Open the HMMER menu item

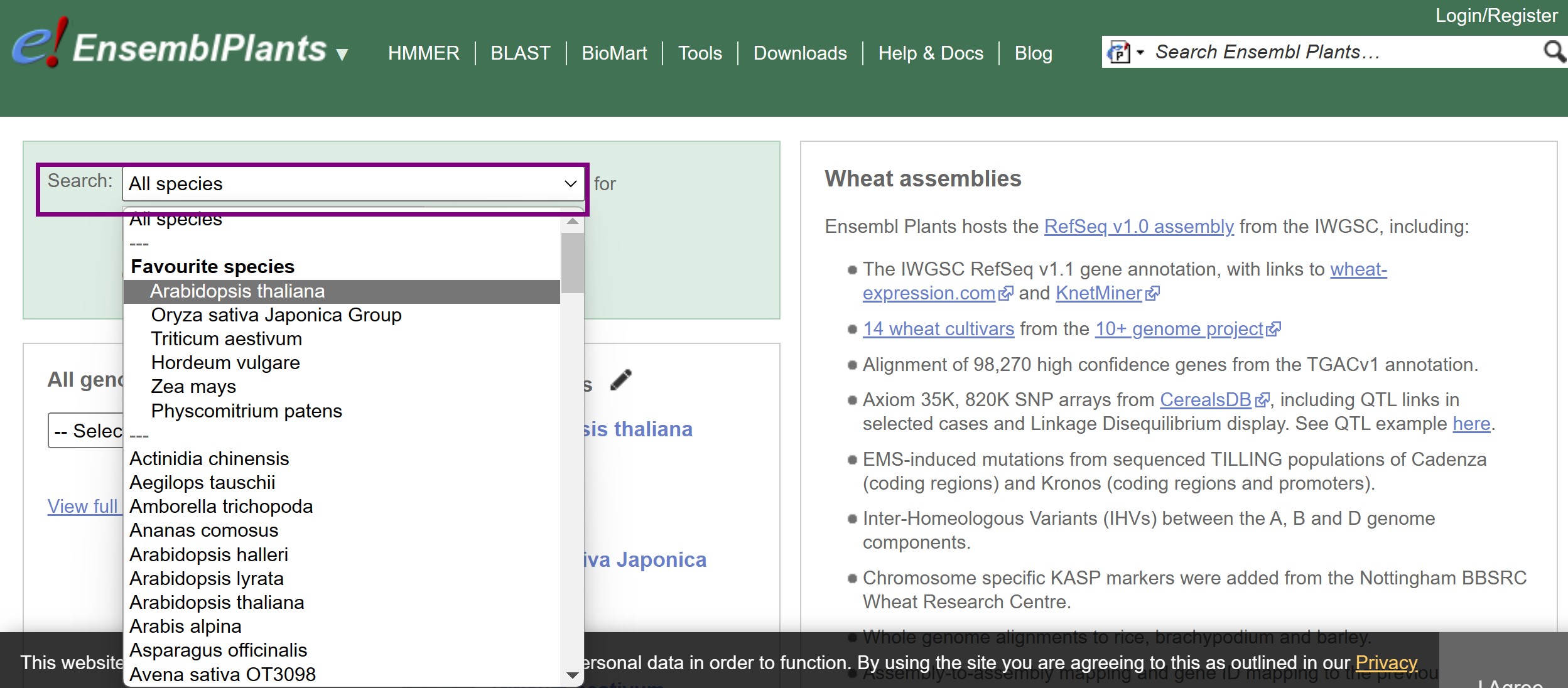click(424, 53)
